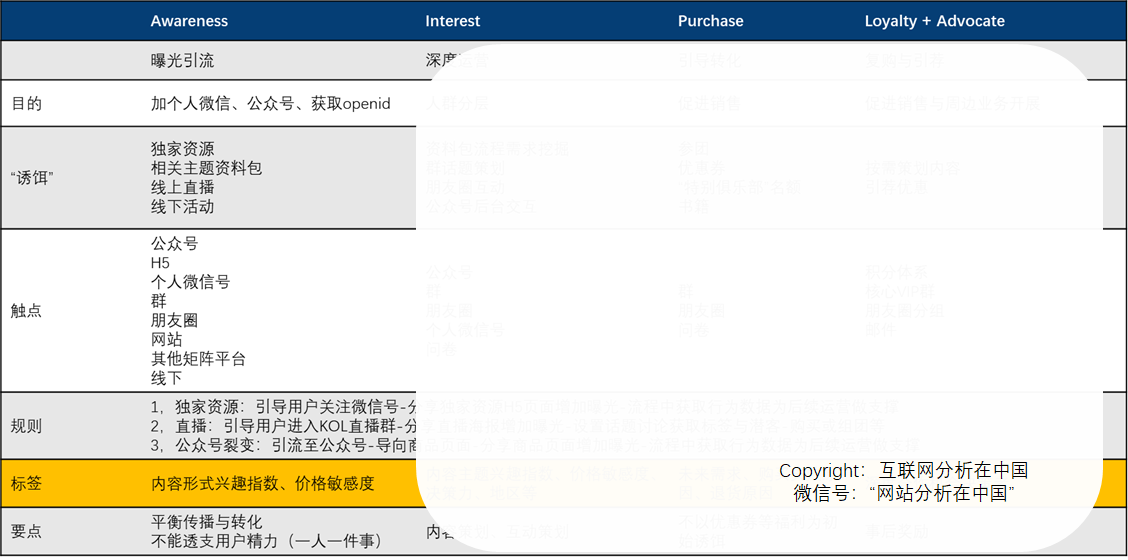
Task: Select the Interest column header
Action: pos(452,21)
